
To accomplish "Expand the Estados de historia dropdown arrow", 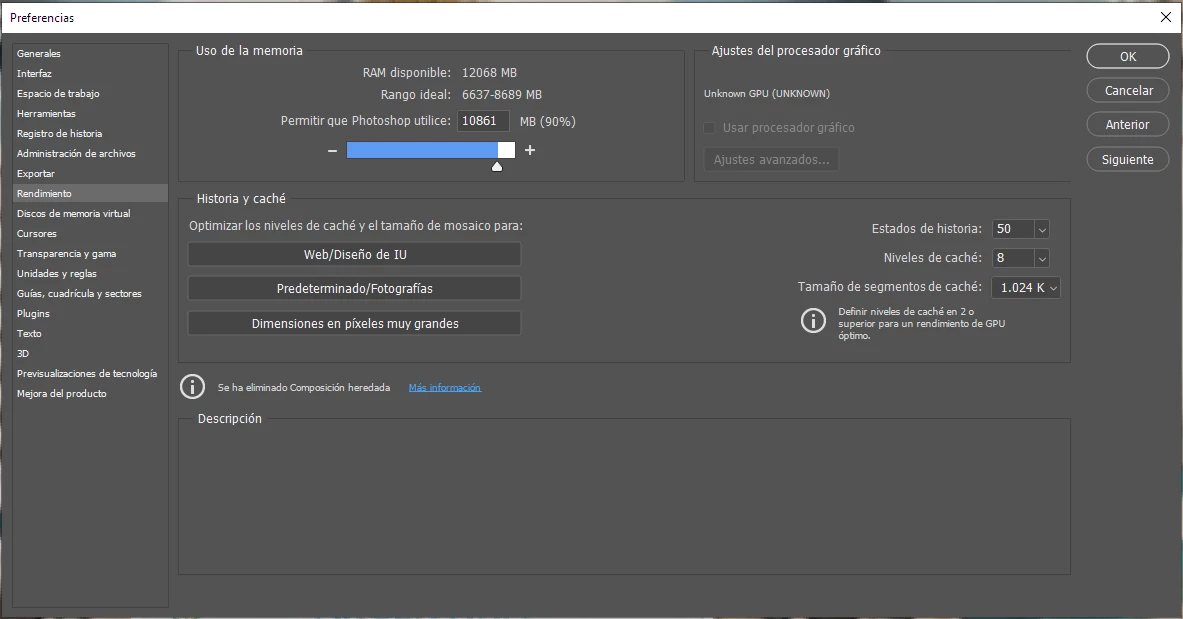I will (x=1042, y=229).
